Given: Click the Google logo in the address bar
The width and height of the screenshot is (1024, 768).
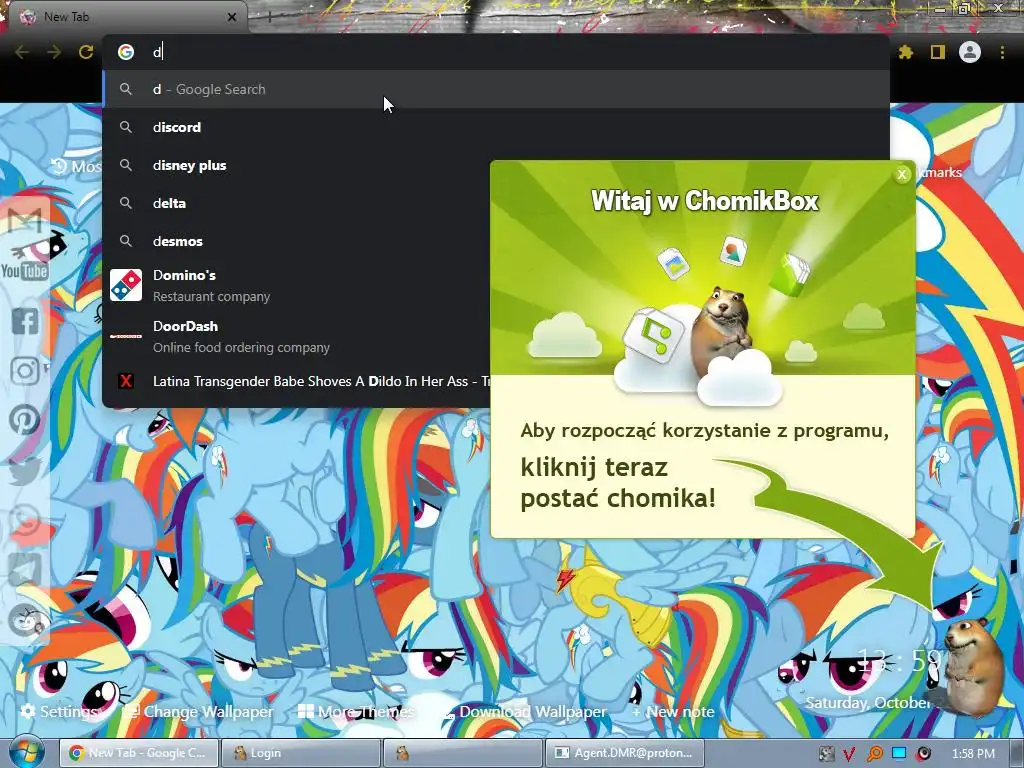Looking at the screenshot, I should coord(126,52).
